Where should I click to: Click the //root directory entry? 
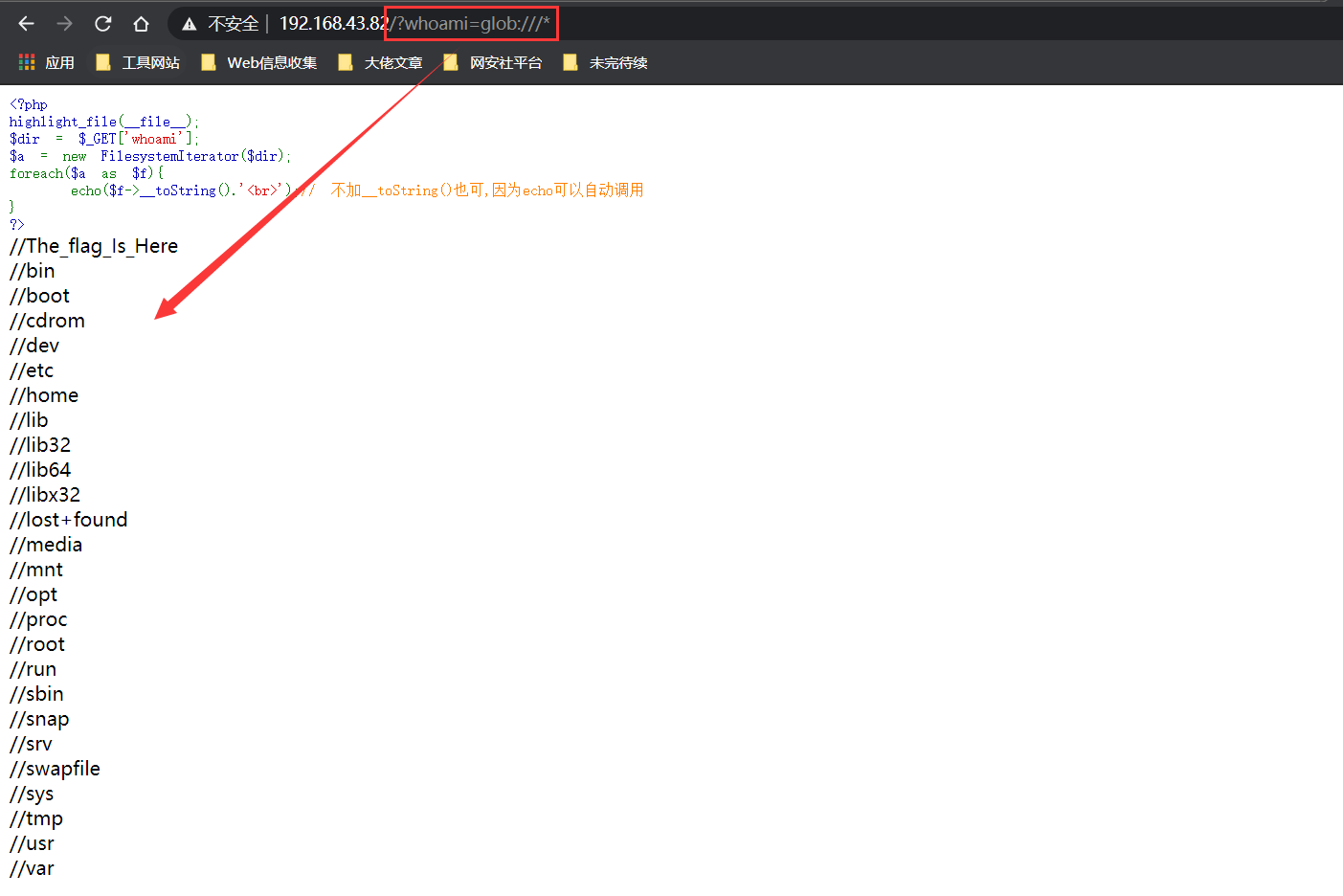coord(37,644)
